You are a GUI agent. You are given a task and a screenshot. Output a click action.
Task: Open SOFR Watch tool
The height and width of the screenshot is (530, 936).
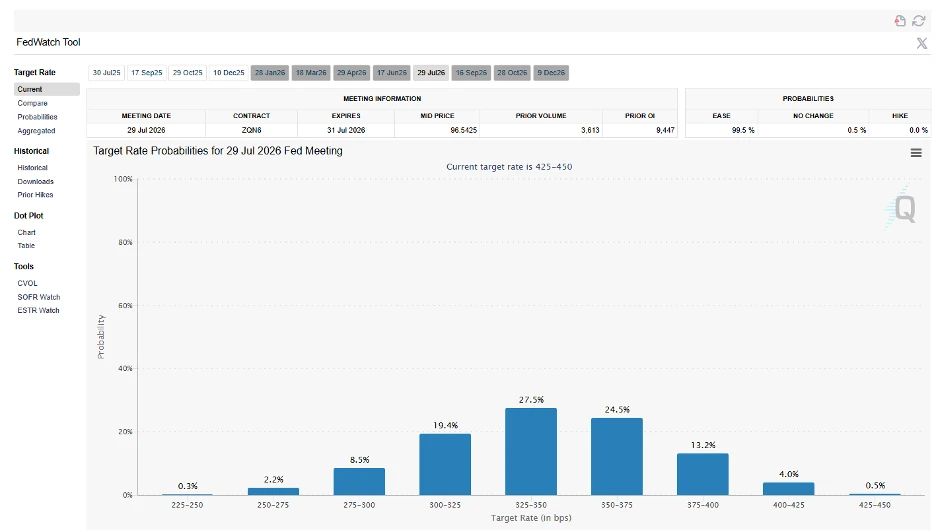tap(38, 297)
